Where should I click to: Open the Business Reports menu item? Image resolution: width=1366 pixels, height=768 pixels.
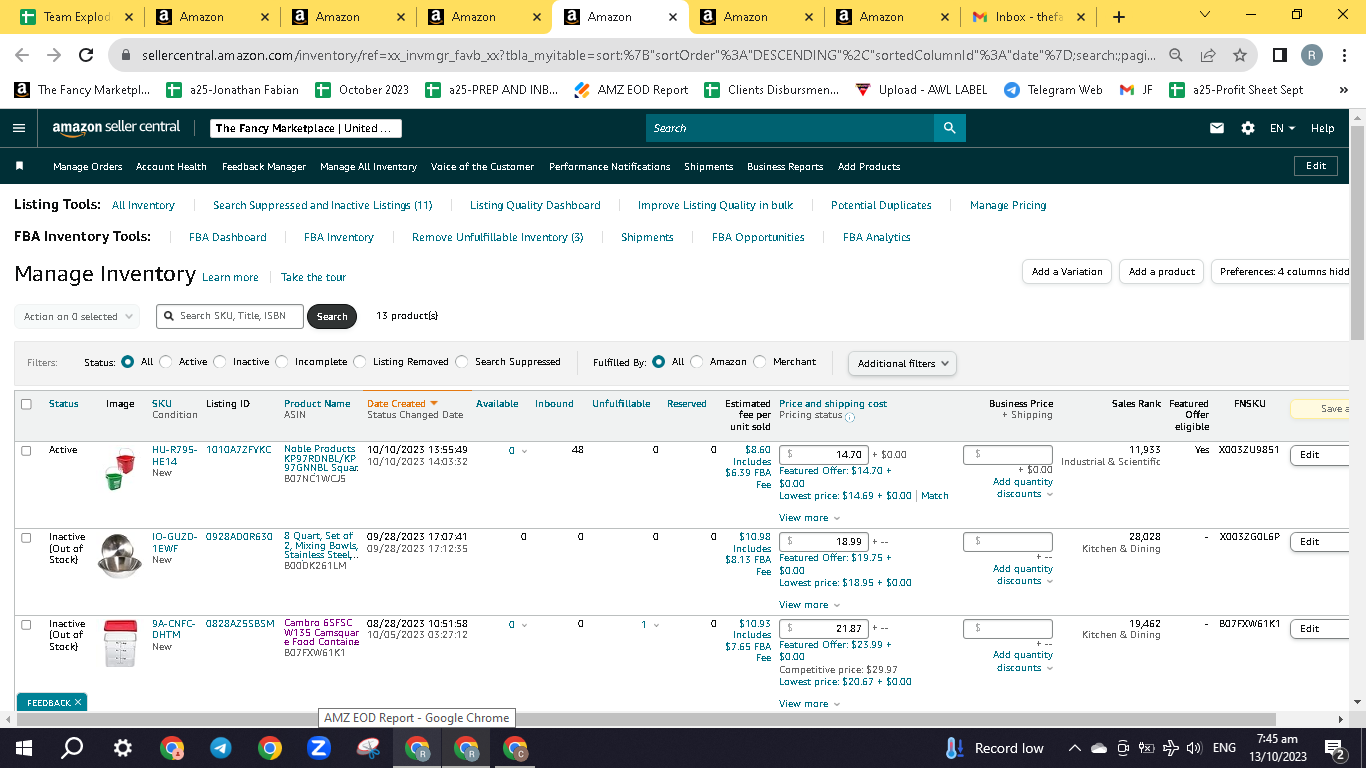tap(785, 167)
